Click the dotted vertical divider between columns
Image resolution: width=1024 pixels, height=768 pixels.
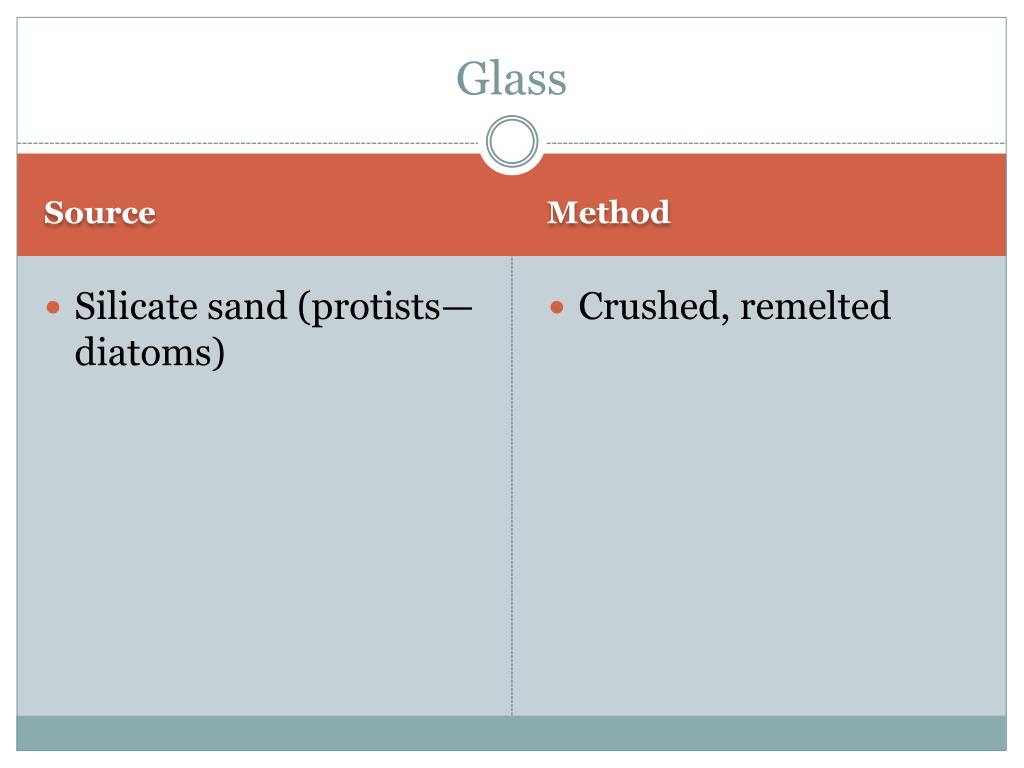pos(512,500)
